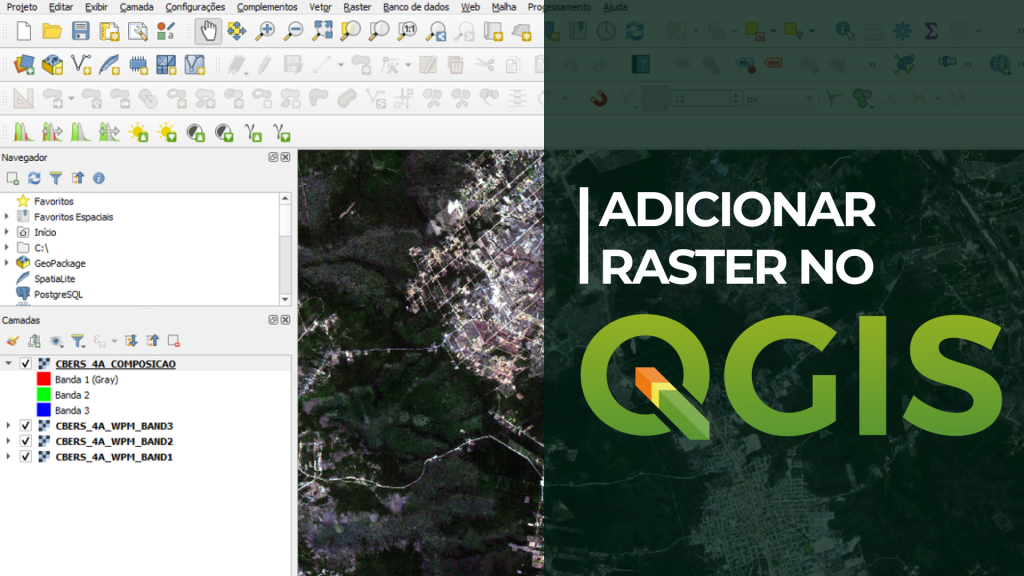The height and width of the screenshot is (576, 1024).
Task: Open the Raster menu
Action: pos(356,7)
